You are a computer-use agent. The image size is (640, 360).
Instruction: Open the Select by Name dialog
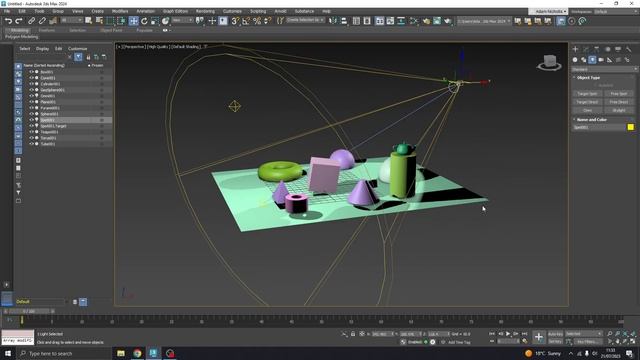(99, 21)
